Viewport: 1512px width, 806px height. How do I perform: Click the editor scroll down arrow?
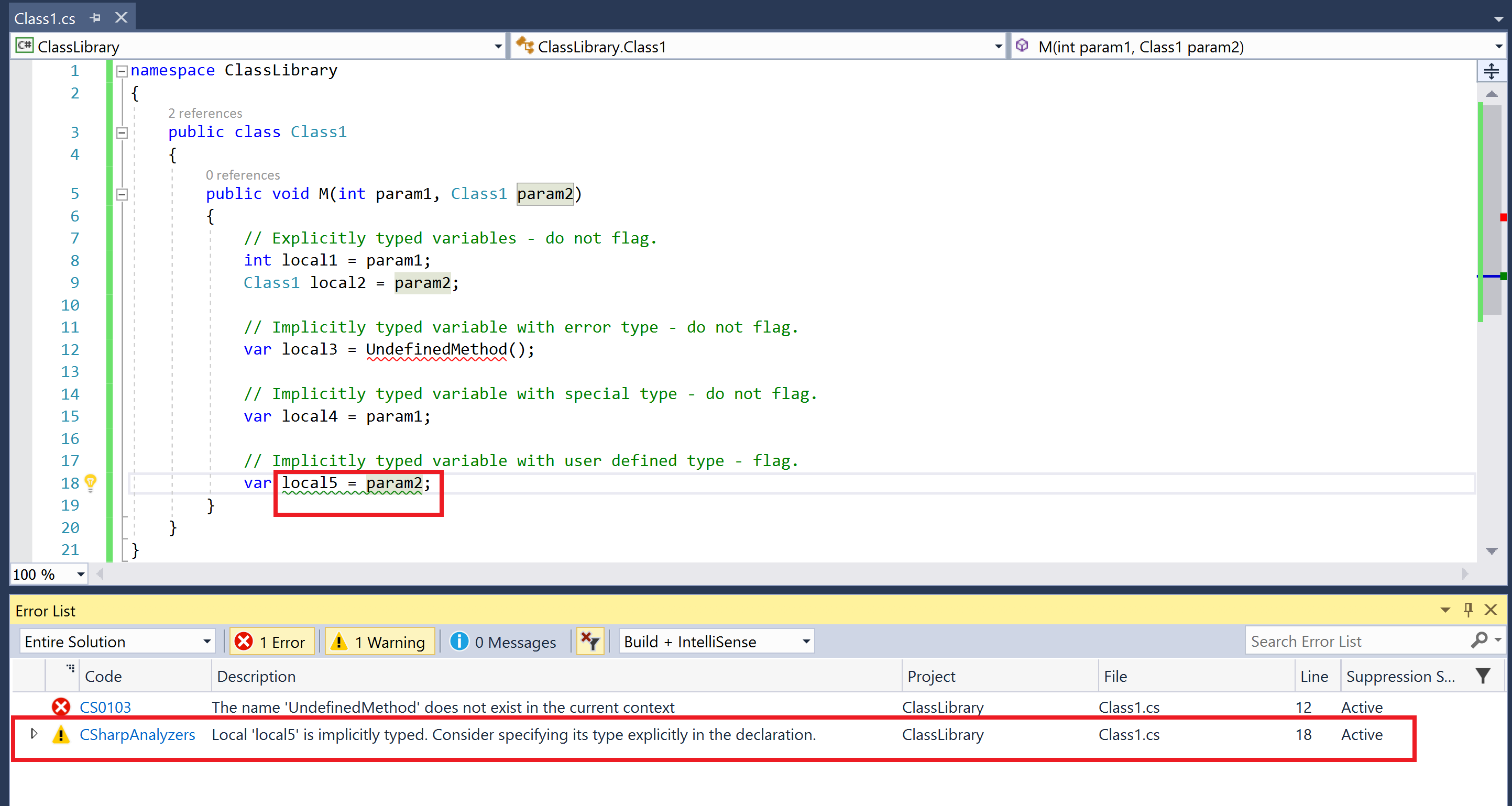(x=1492, y=551)
